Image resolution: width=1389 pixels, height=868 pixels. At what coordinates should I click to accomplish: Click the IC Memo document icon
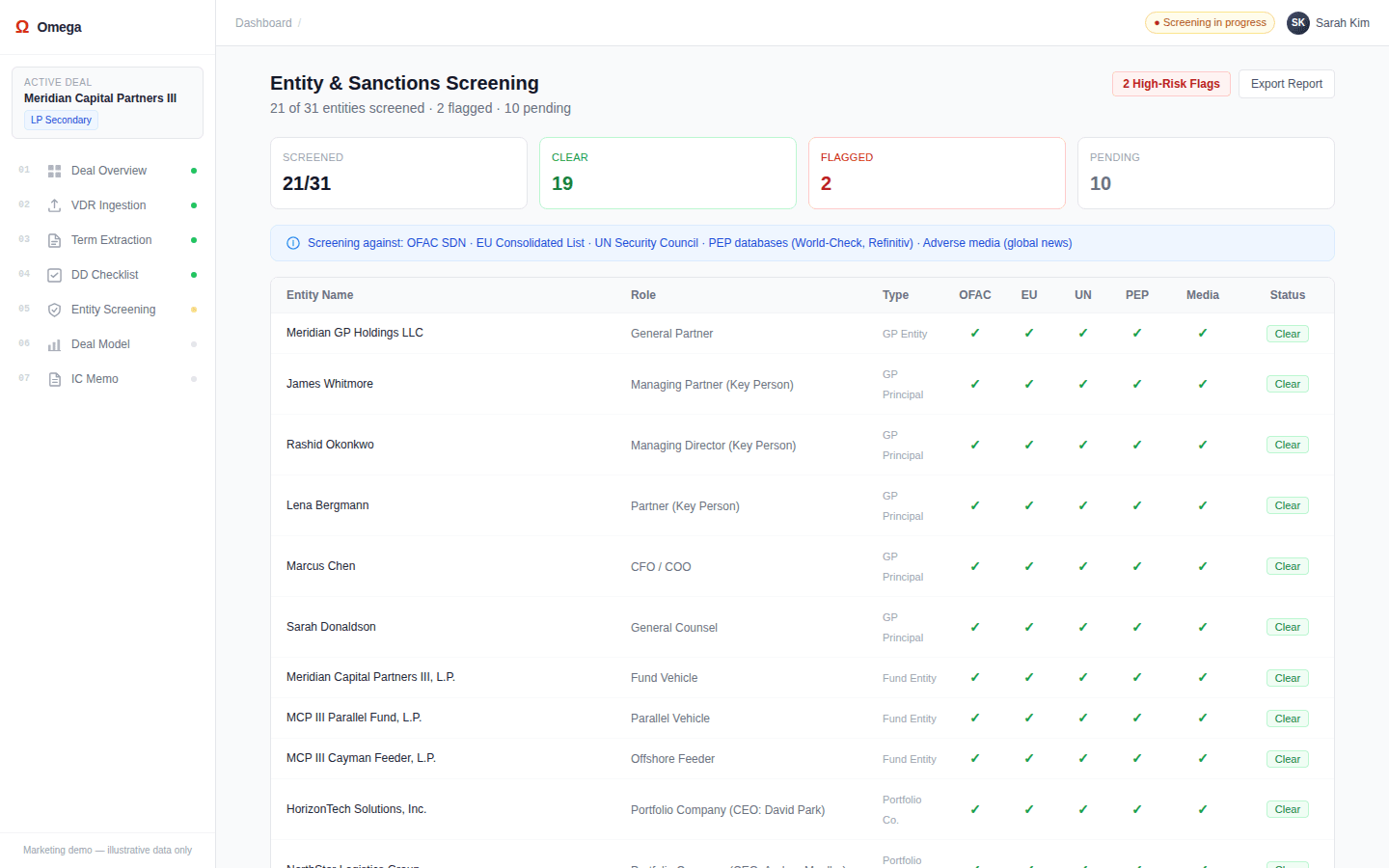click(x=55, y=378)
